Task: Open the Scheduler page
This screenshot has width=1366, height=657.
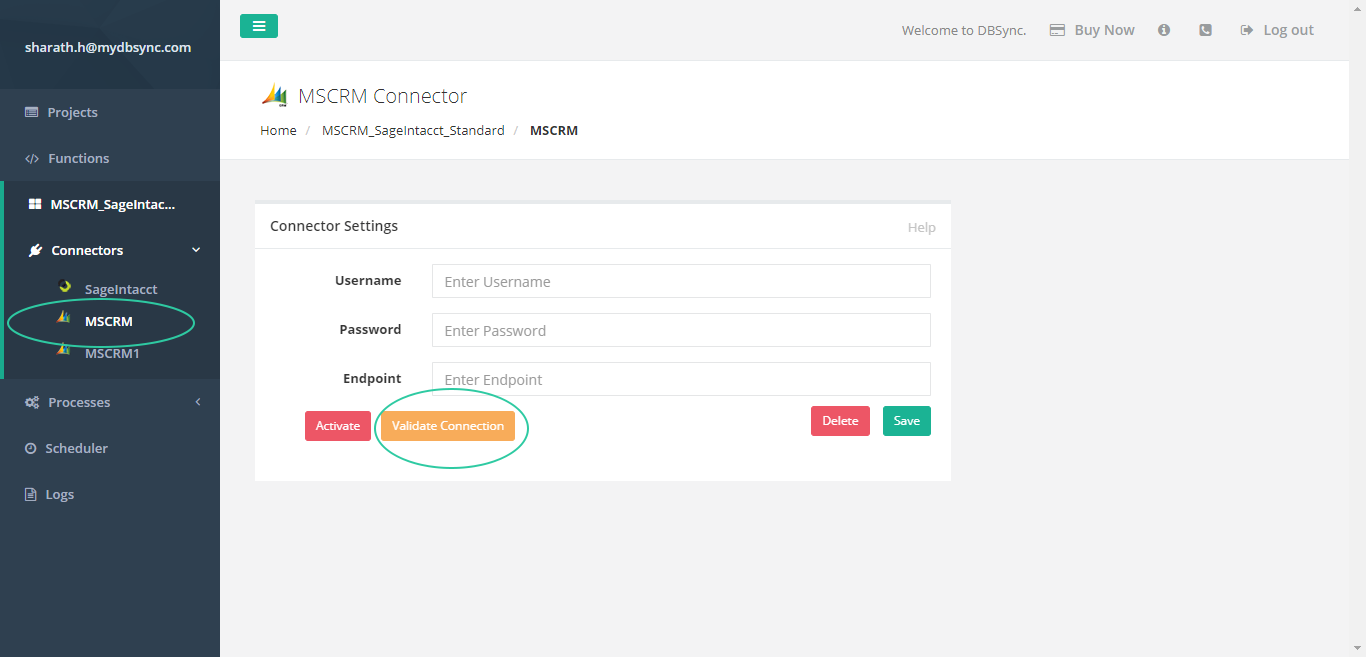Action: (76, 448)
